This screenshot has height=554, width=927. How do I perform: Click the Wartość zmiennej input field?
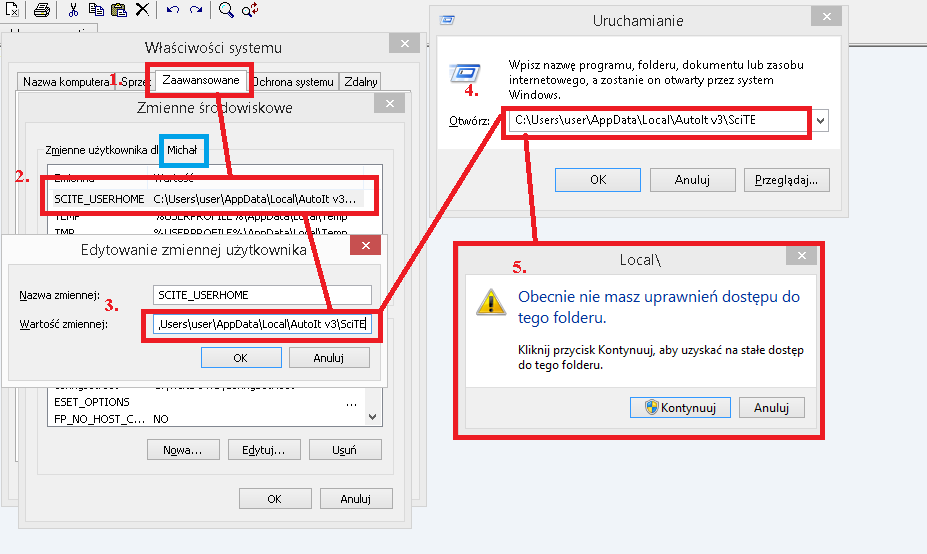pos(261,325)
